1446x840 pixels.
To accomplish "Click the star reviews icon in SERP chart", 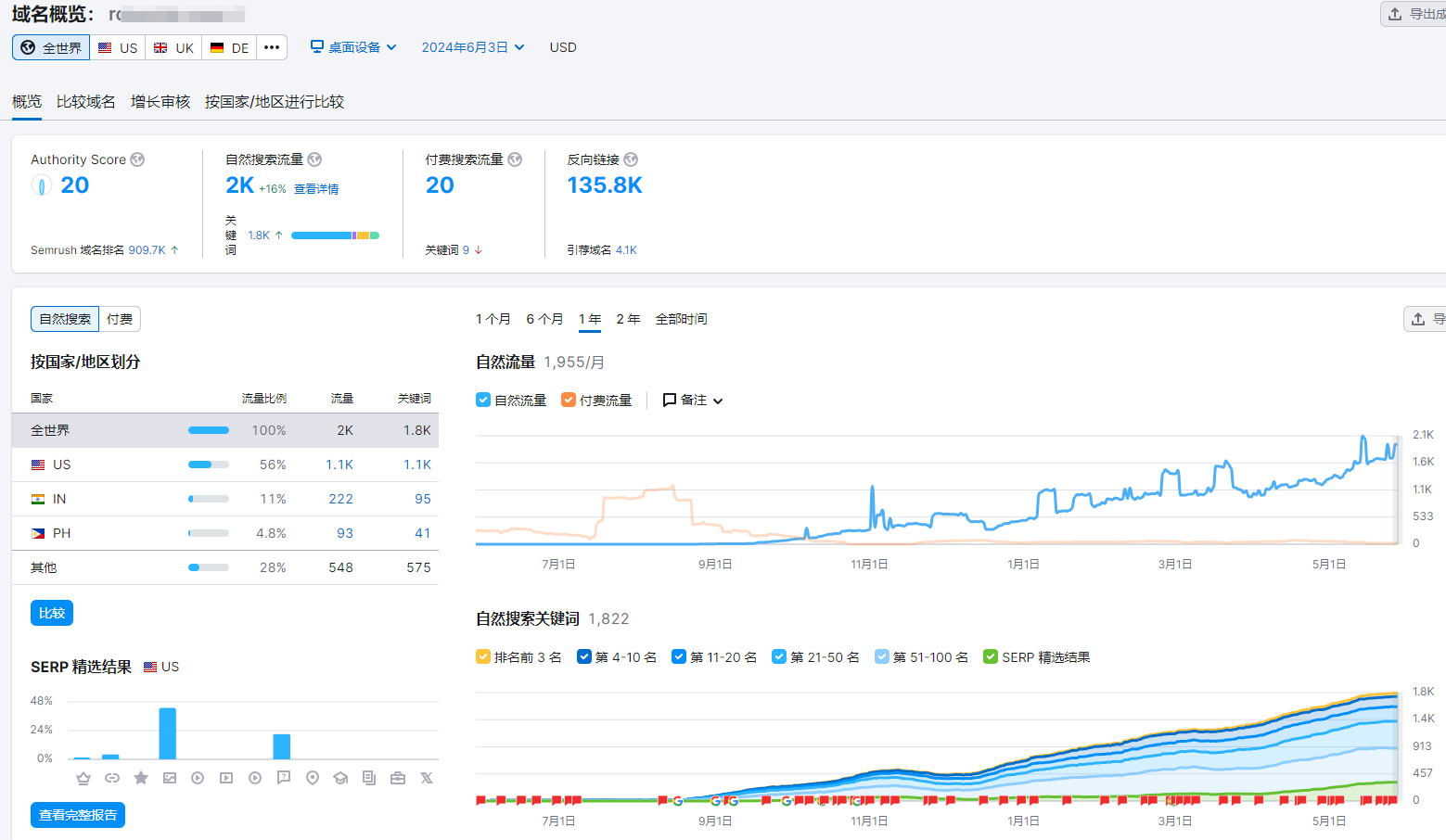I will tap(141, 778).
